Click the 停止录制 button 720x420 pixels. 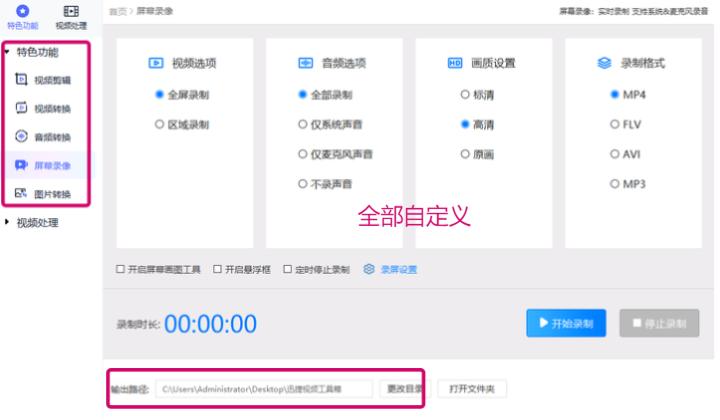click(x=659, y=323)
